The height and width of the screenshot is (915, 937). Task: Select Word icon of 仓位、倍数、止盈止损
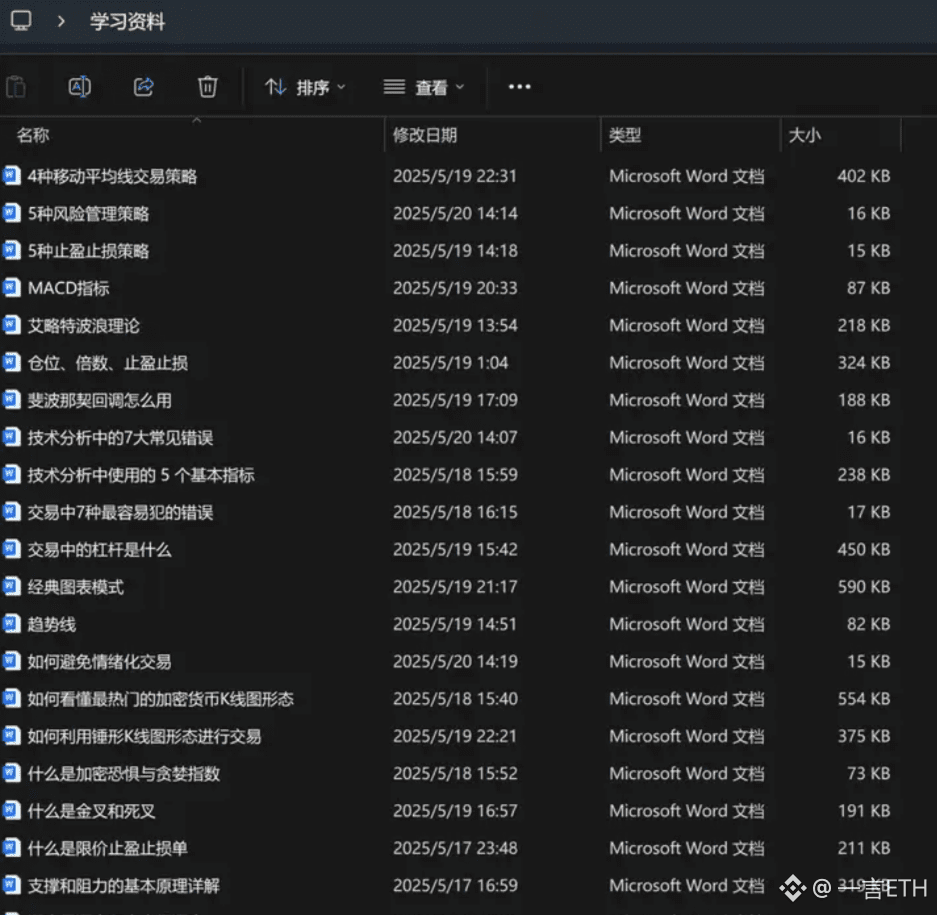(11, 363)
